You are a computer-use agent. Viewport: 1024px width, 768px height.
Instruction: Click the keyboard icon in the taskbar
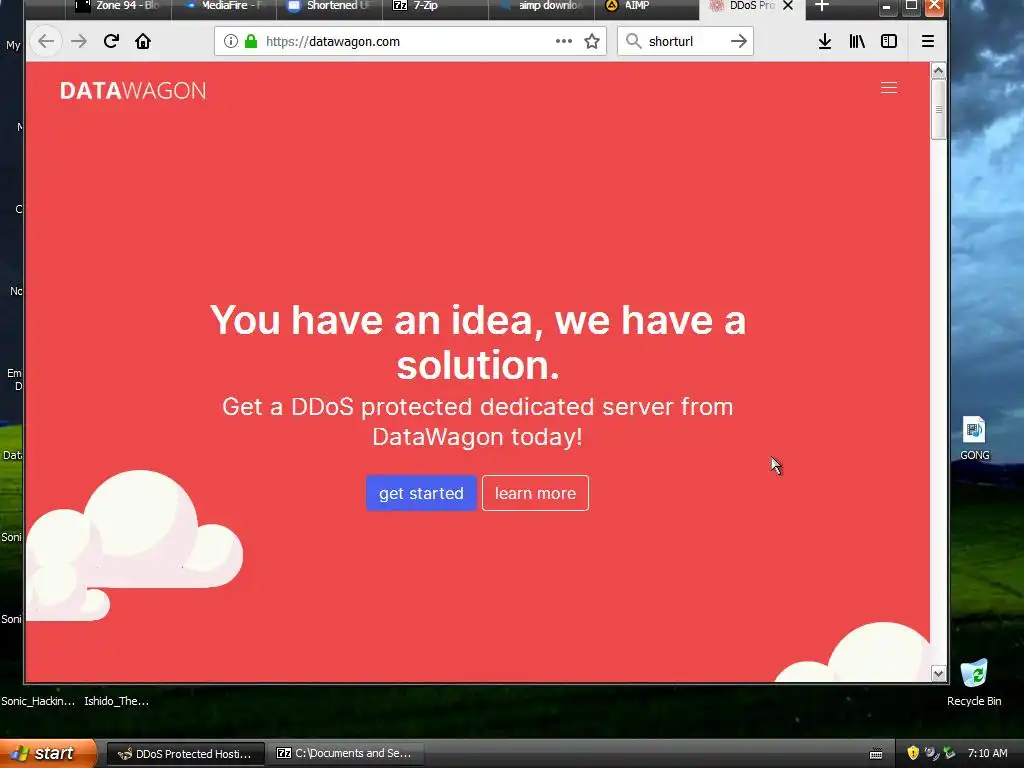pyautogui.click(x=876, y=754)
